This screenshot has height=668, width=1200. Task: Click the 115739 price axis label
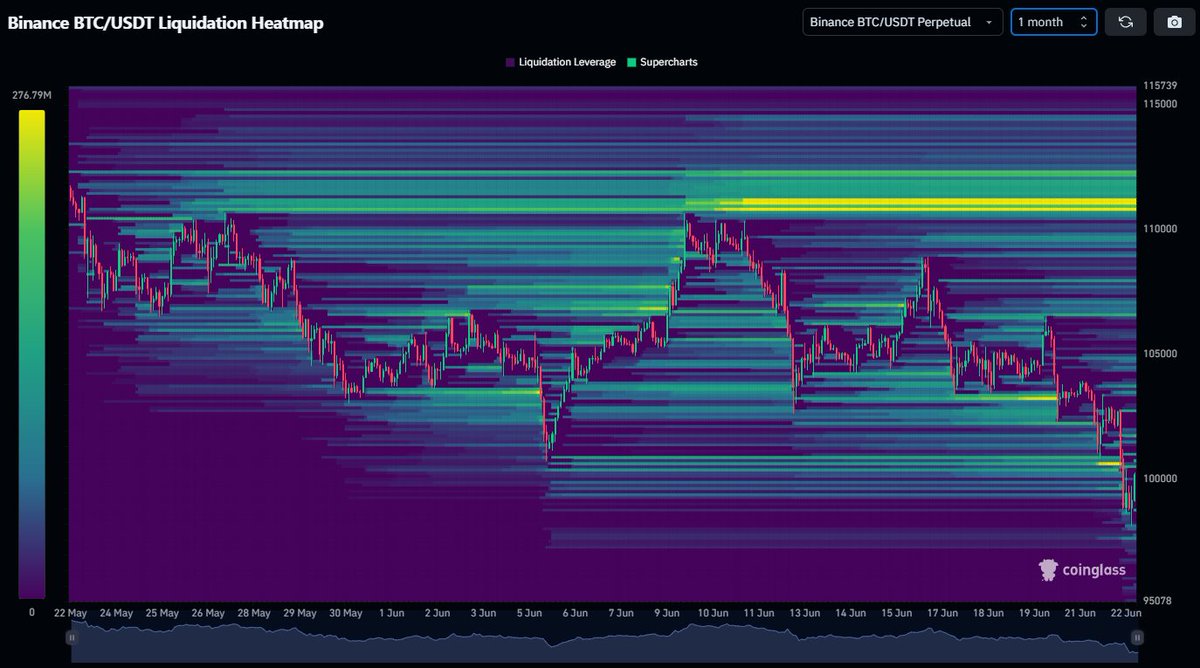pos(1160,86)
